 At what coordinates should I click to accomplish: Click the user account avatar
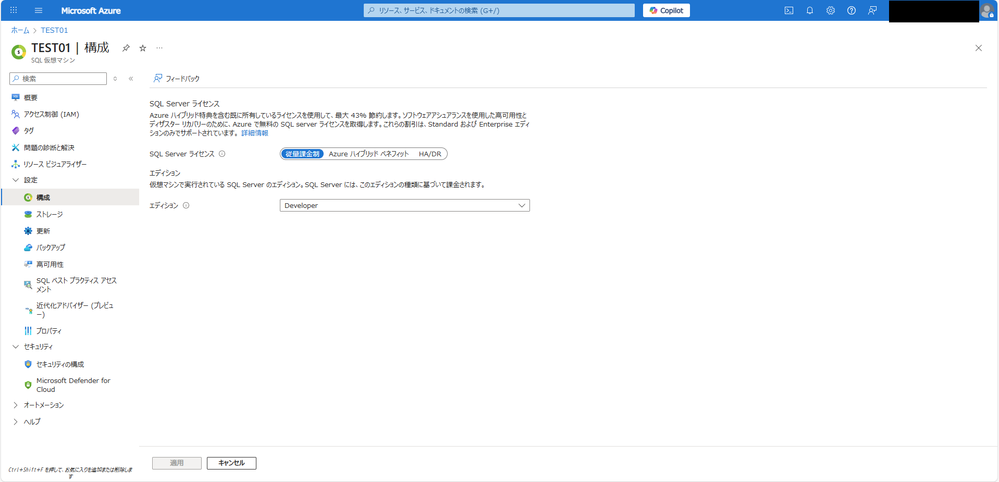pos(989,11)
